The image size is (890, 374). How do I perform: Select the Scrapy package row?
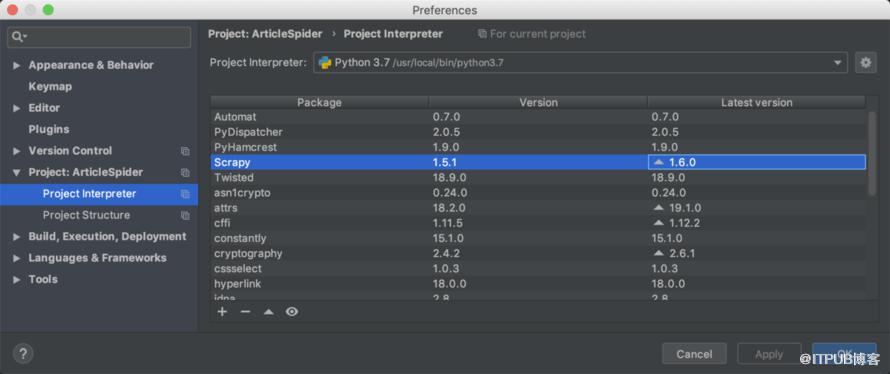(x=538, y=162)
